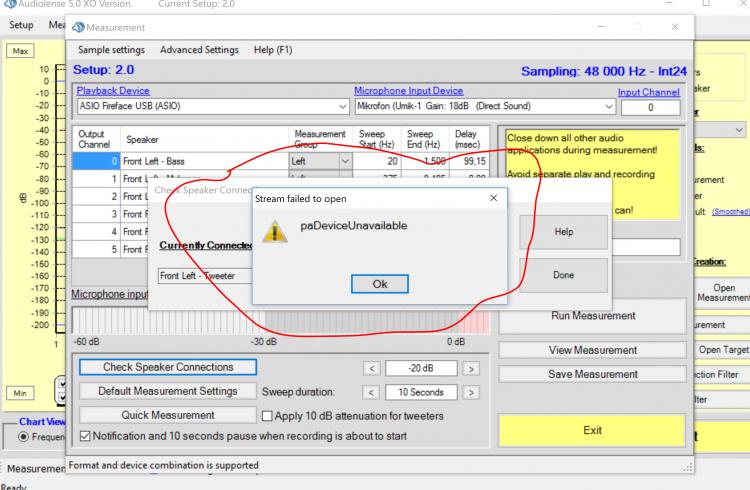Screen dimensions: 750x490
Task: Click Open Measurement button in main window
Action: pyautogui.click(x=723, y=292)
